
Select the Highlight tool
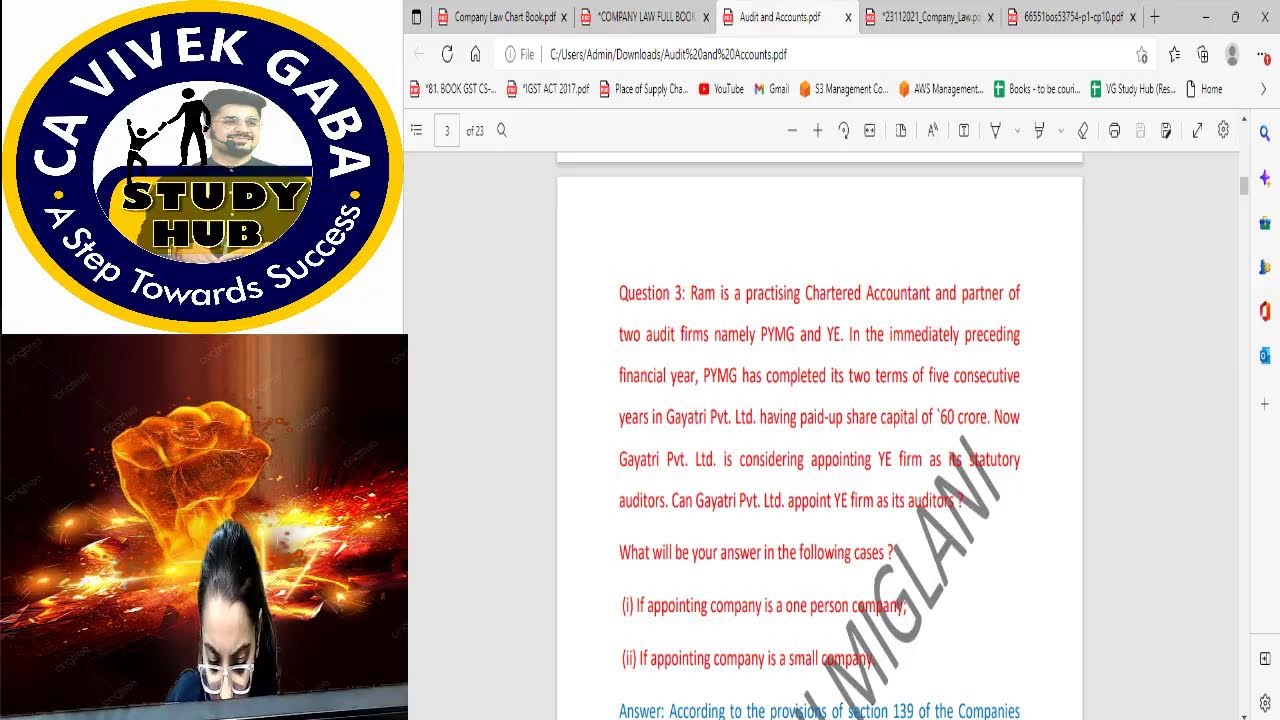[x=1039, y=131]
